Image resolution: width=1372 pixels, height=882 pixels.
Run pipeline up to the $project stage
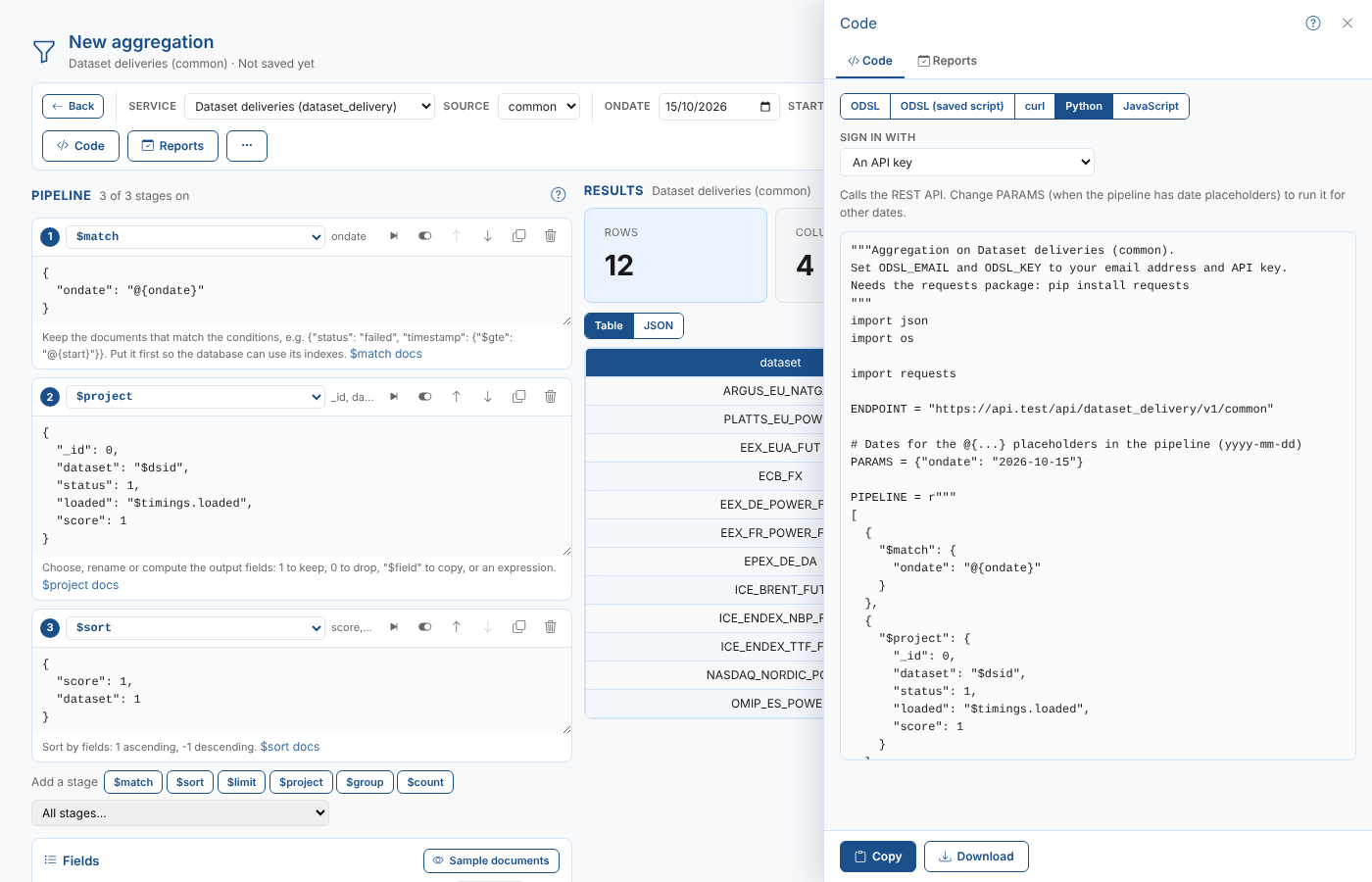[394, 397]
